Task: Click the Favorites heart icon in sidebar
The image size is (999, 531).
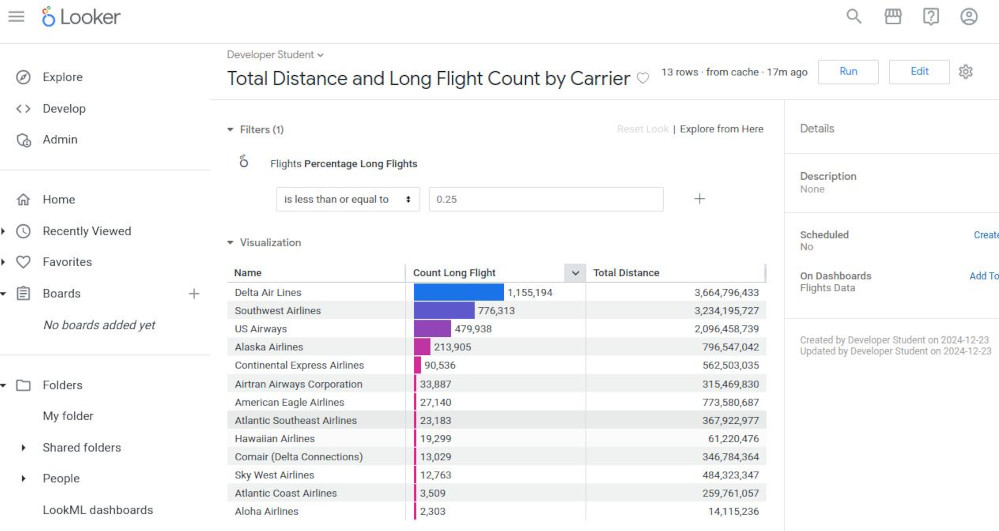Action: tap(24, 262)
